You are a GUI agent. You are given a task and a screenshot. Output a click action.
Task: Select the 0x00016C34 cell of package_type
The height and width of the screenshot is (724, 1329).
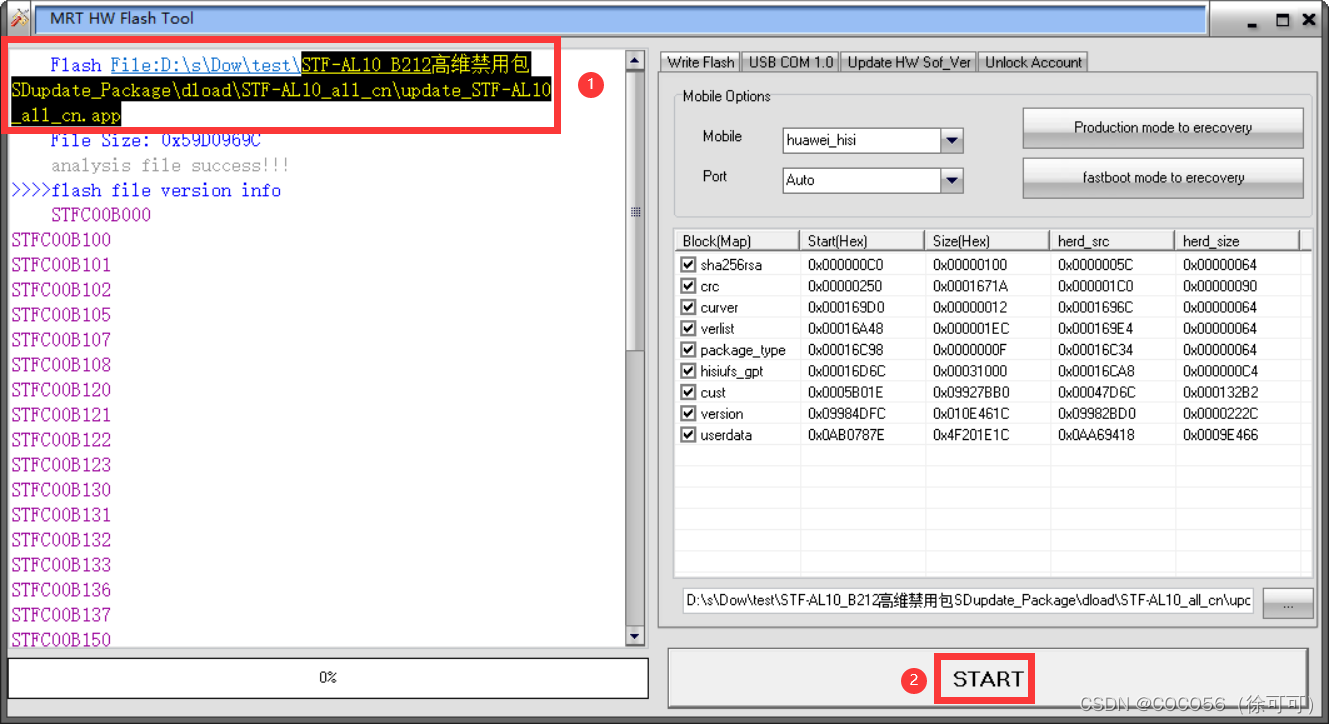[x=1095, y=350]
